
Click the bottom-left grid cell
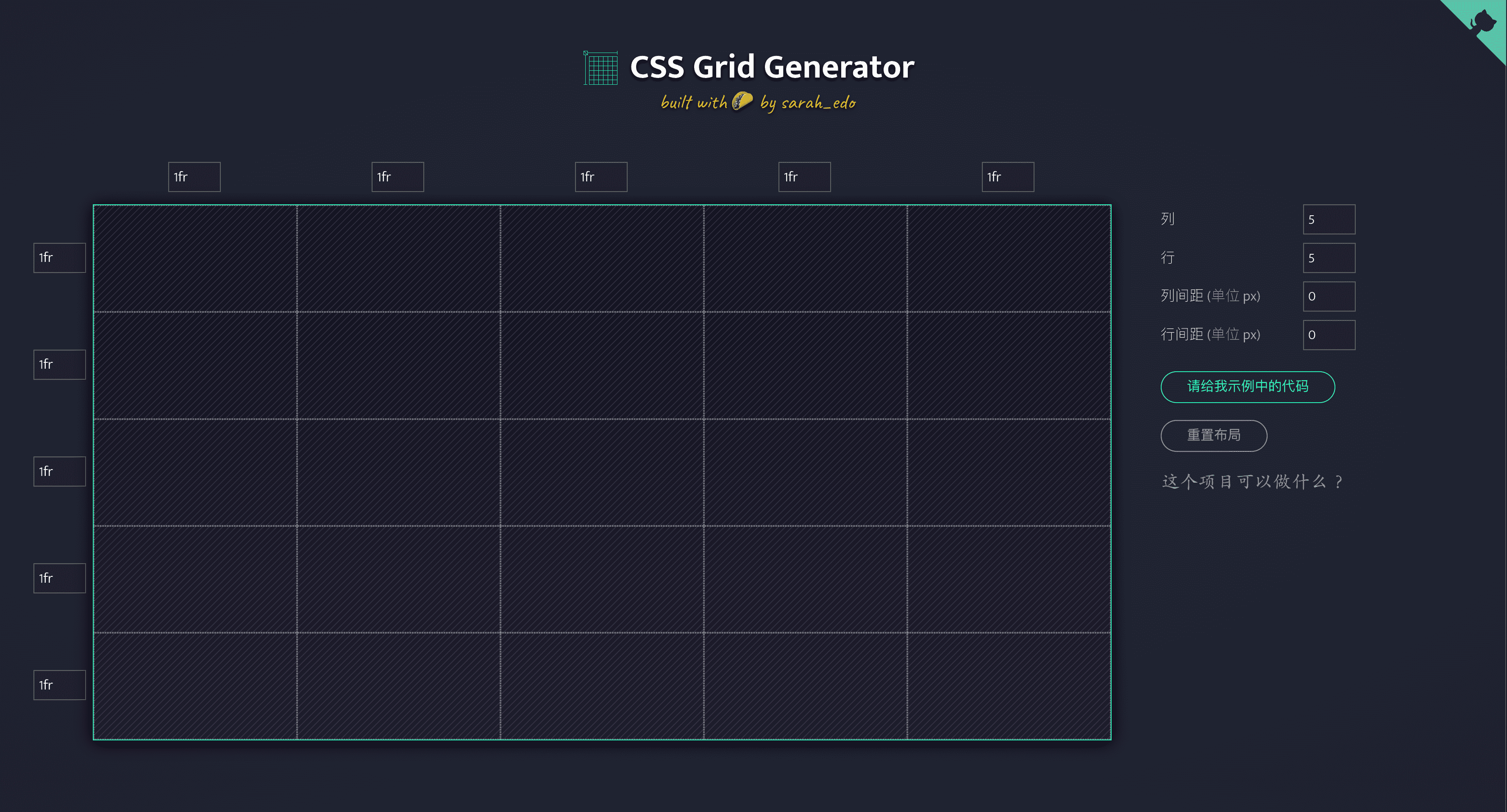[x=196, y=685]
